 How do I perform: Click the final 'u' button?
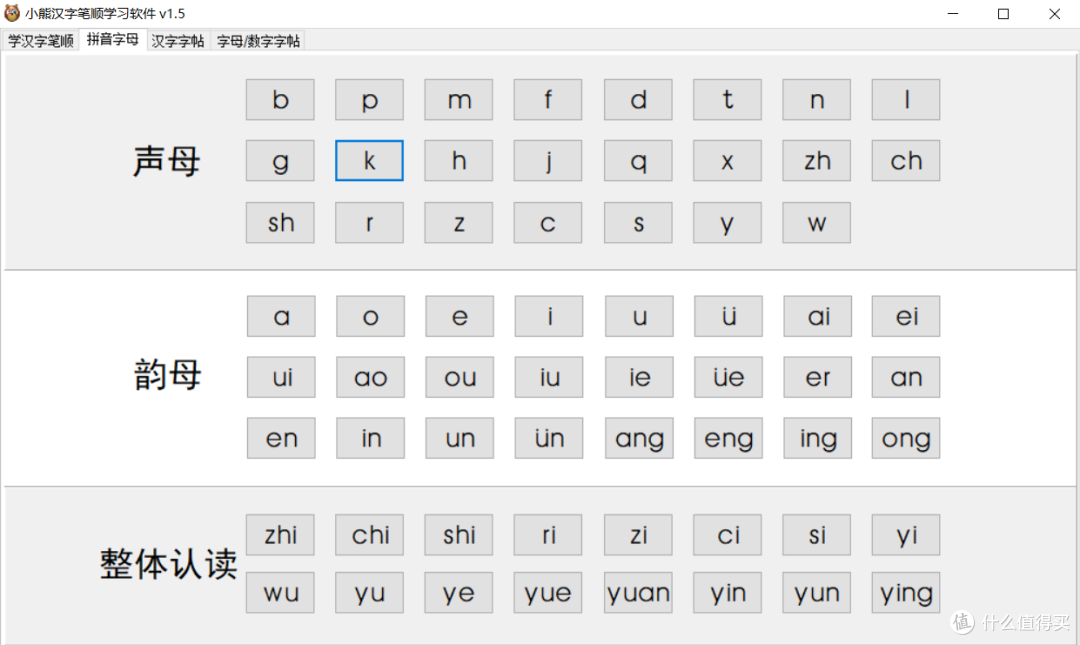639,316
